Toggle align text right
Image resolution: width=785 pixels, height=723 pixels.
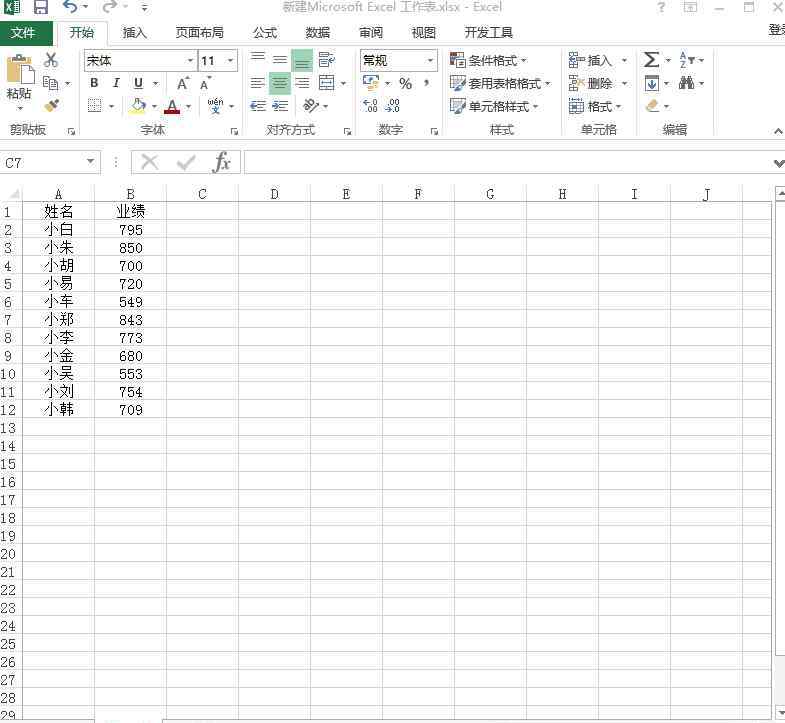[302, 83]
